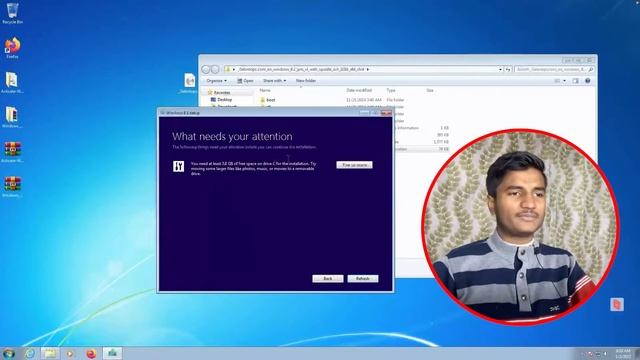
Task: Switch to Windows Setup taskbar button
Action: click(x=112, y=353)
